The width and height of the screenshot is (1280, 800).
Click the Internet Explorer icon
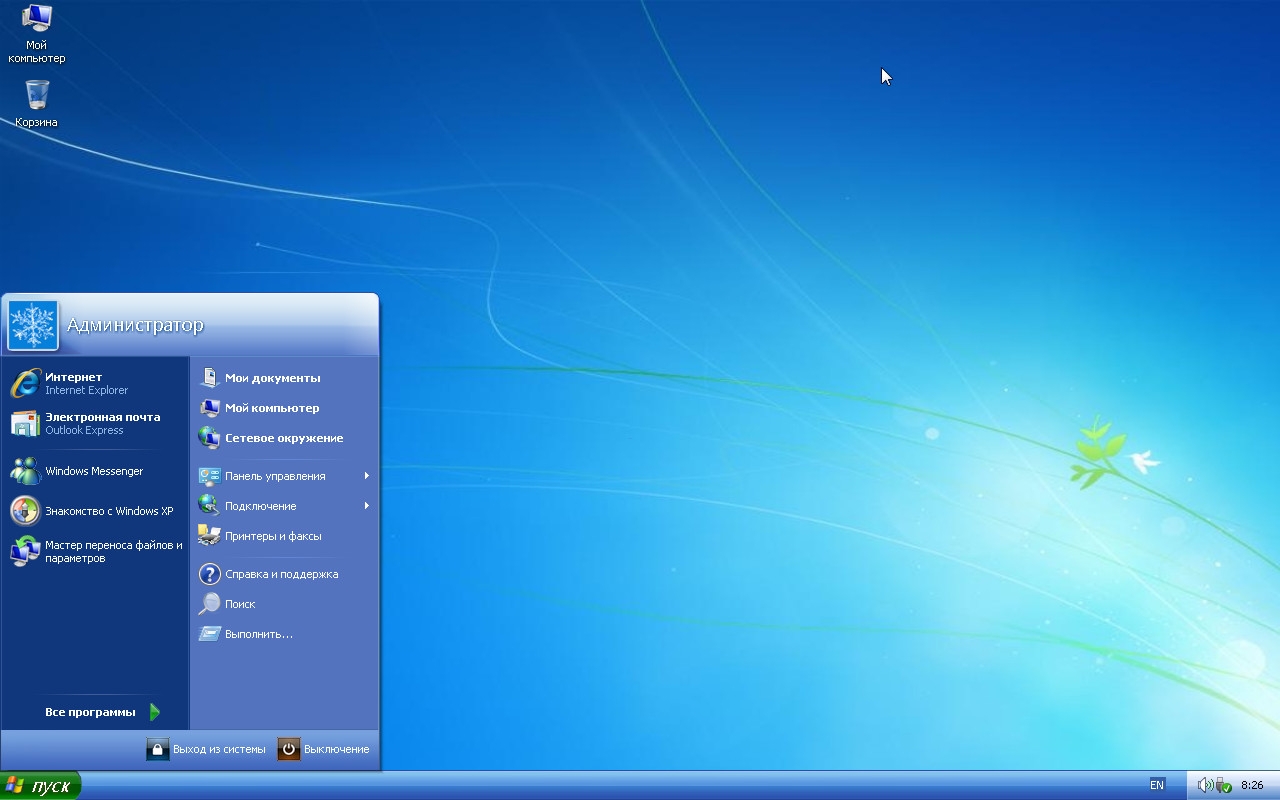25,383
